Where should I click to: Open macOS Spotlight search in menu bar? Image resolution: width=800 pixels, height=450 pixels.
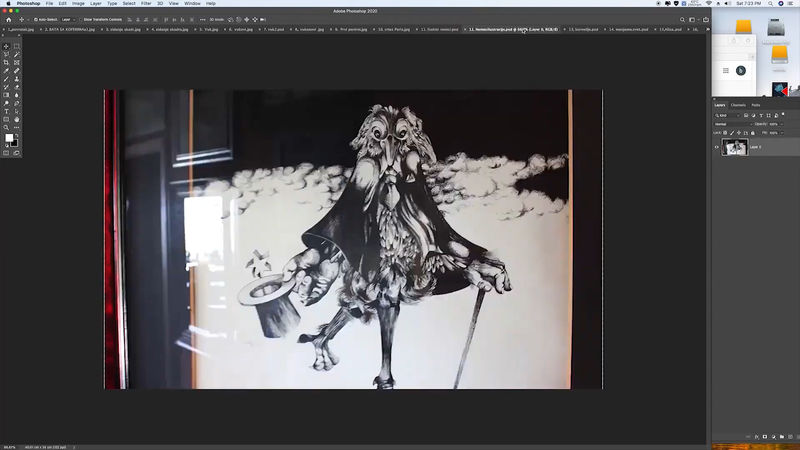(770, 3)
